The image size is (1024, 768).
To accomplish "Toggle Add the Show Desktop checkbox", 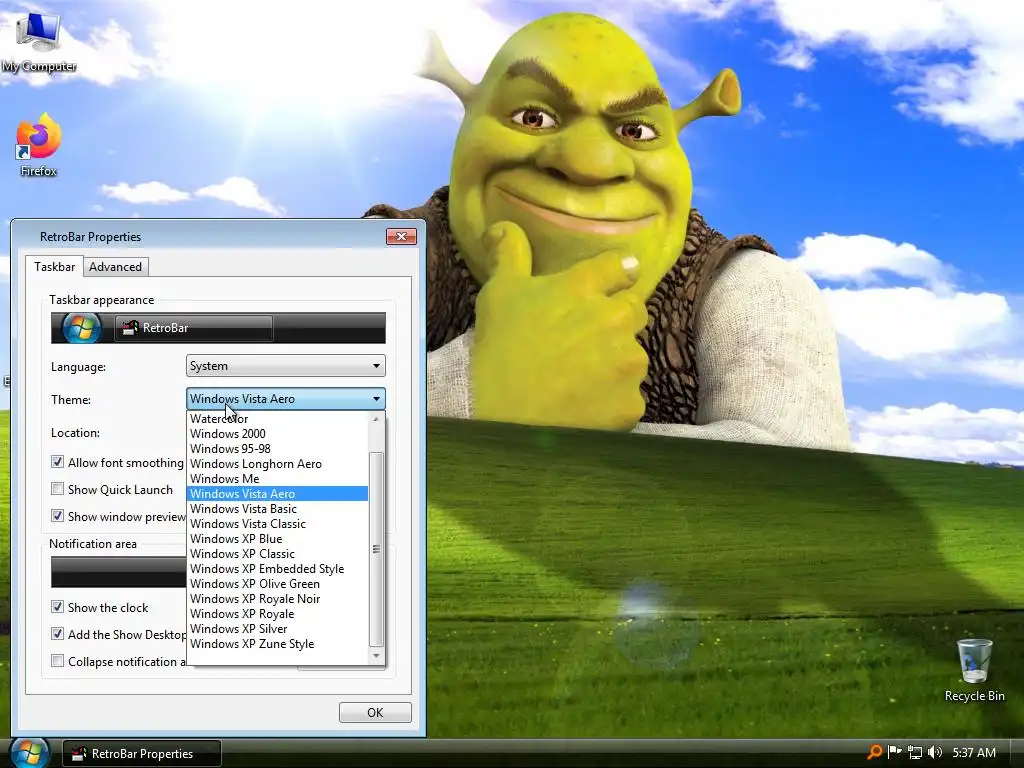I will (x=57, y=634).
